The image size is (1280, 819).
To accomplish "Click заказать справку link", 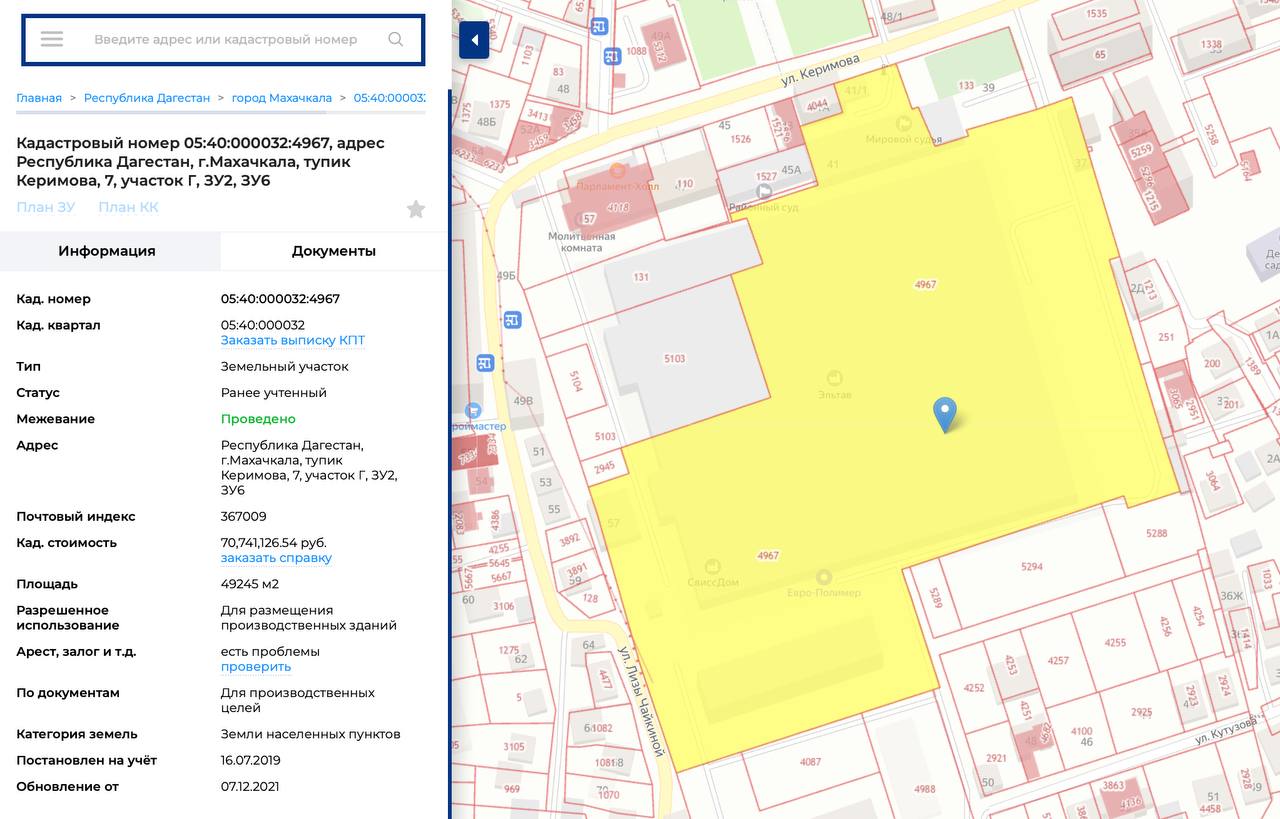I will coord(276,558).
